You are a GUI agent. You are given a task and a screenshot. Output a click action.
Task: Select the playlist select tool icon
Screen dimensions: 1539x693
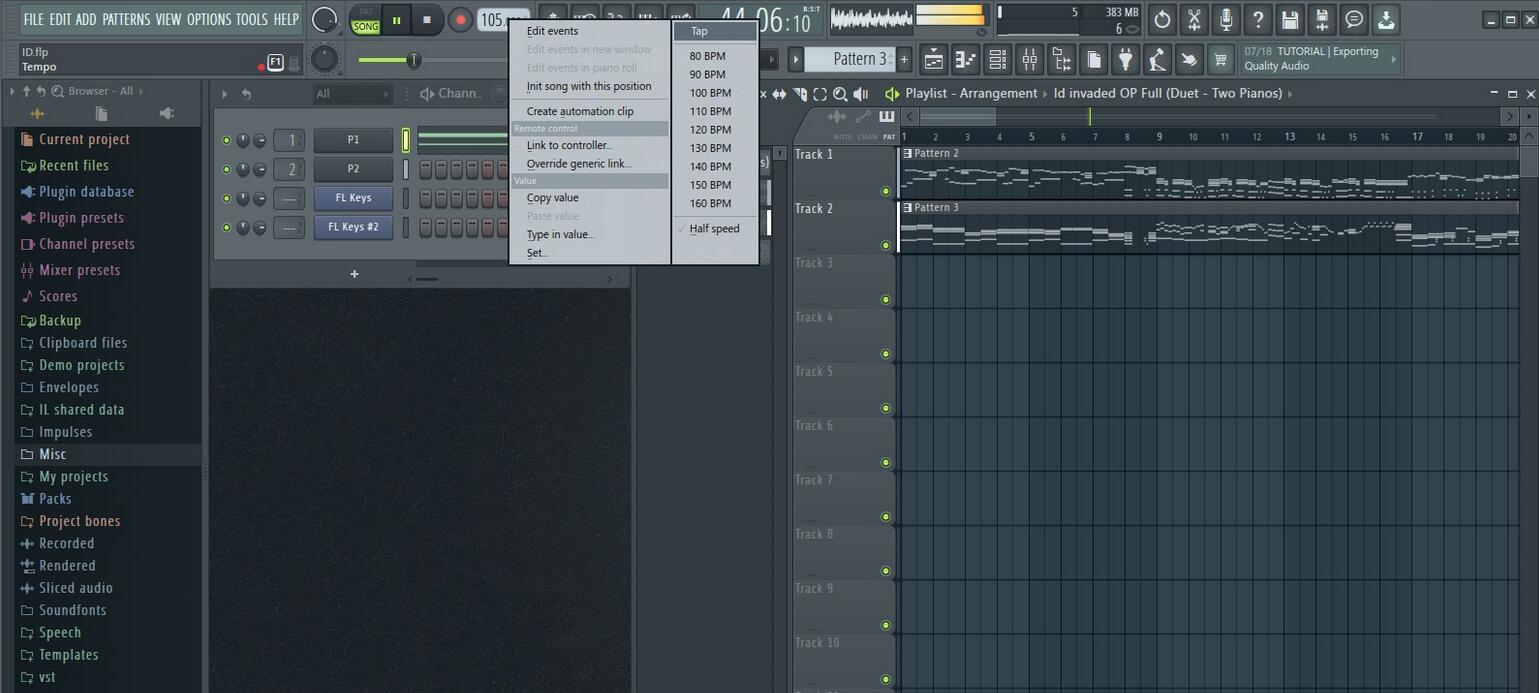pyautogui.click(x=820, y=94)
